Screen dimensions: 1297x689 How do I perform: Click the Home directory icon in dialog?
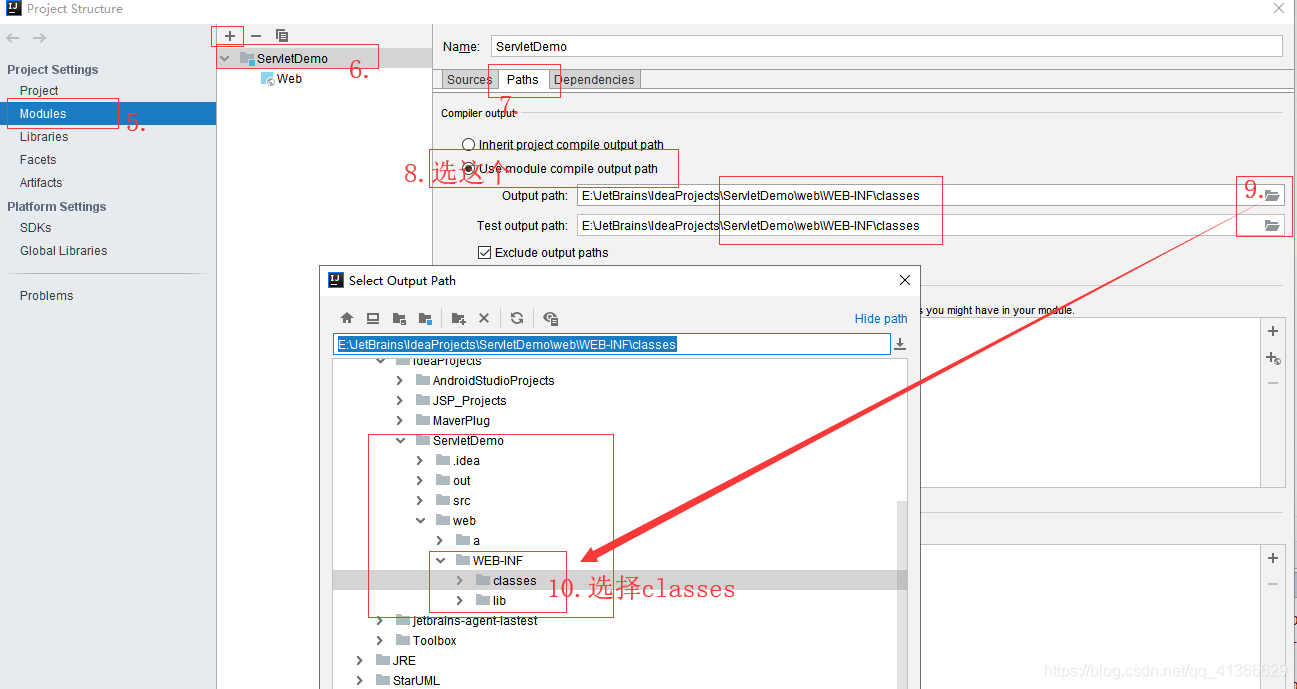[x=347, y=318]
